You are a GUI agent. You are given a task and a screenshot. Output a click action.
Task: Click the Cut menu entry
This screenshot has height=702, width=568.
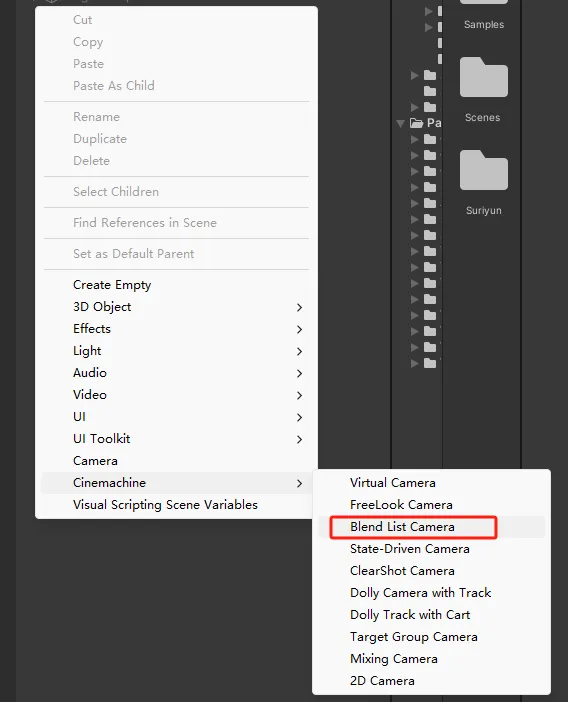click(176, 20)
